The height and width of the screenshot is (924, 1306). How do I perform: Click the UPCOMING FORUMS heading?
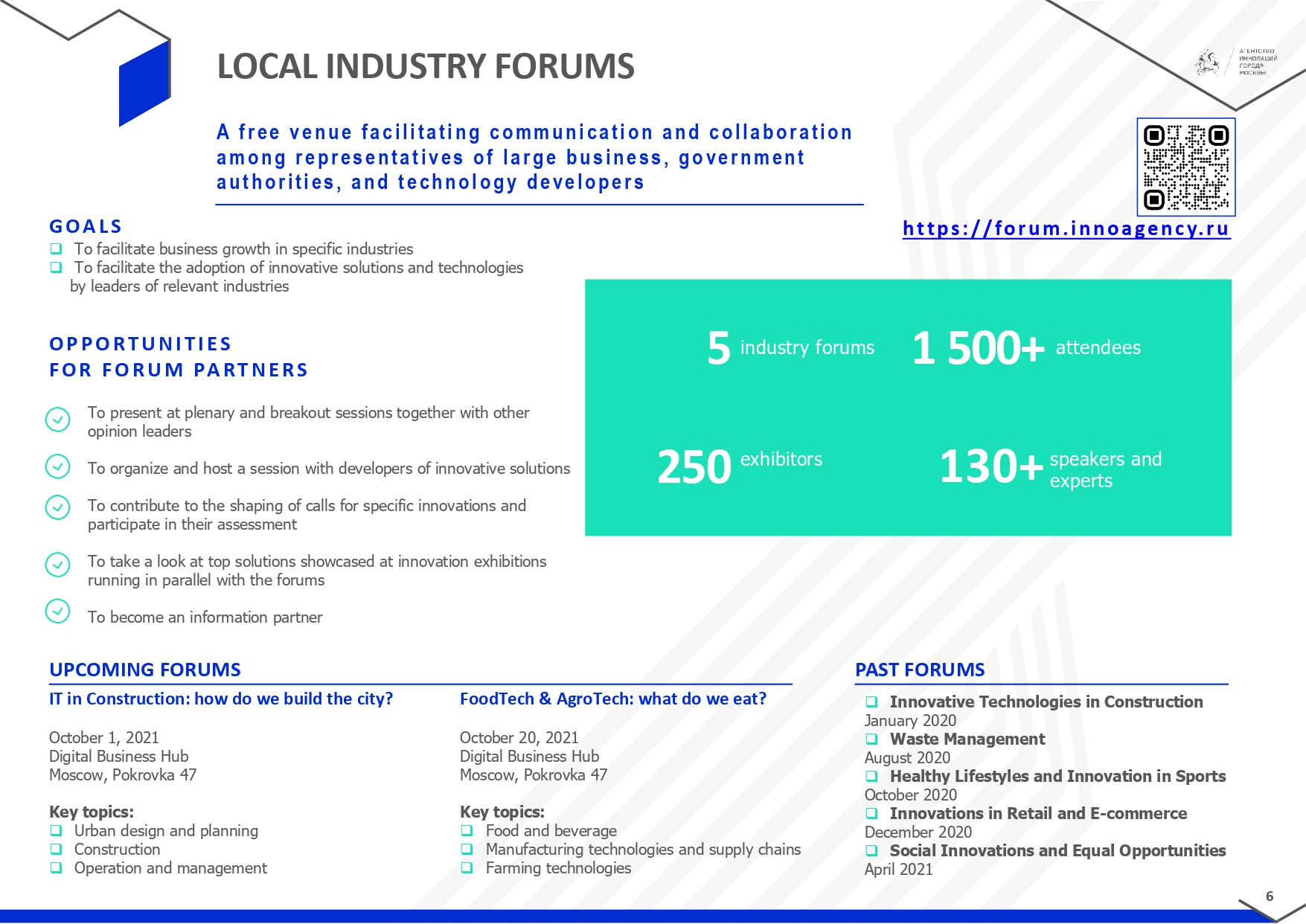coord(145,670)
